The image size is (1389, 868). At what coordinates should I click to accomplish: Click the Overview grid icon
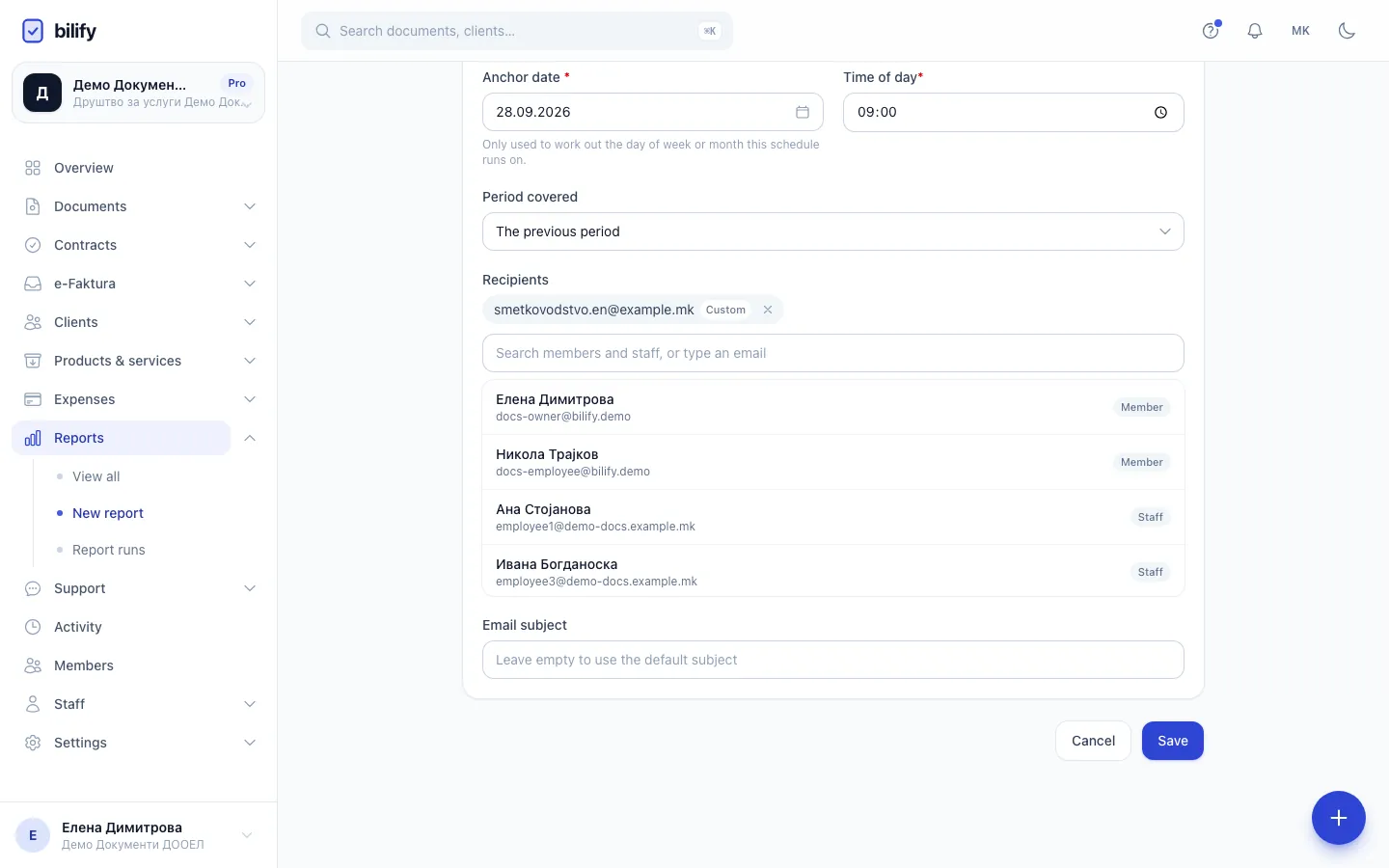(33, 168)
